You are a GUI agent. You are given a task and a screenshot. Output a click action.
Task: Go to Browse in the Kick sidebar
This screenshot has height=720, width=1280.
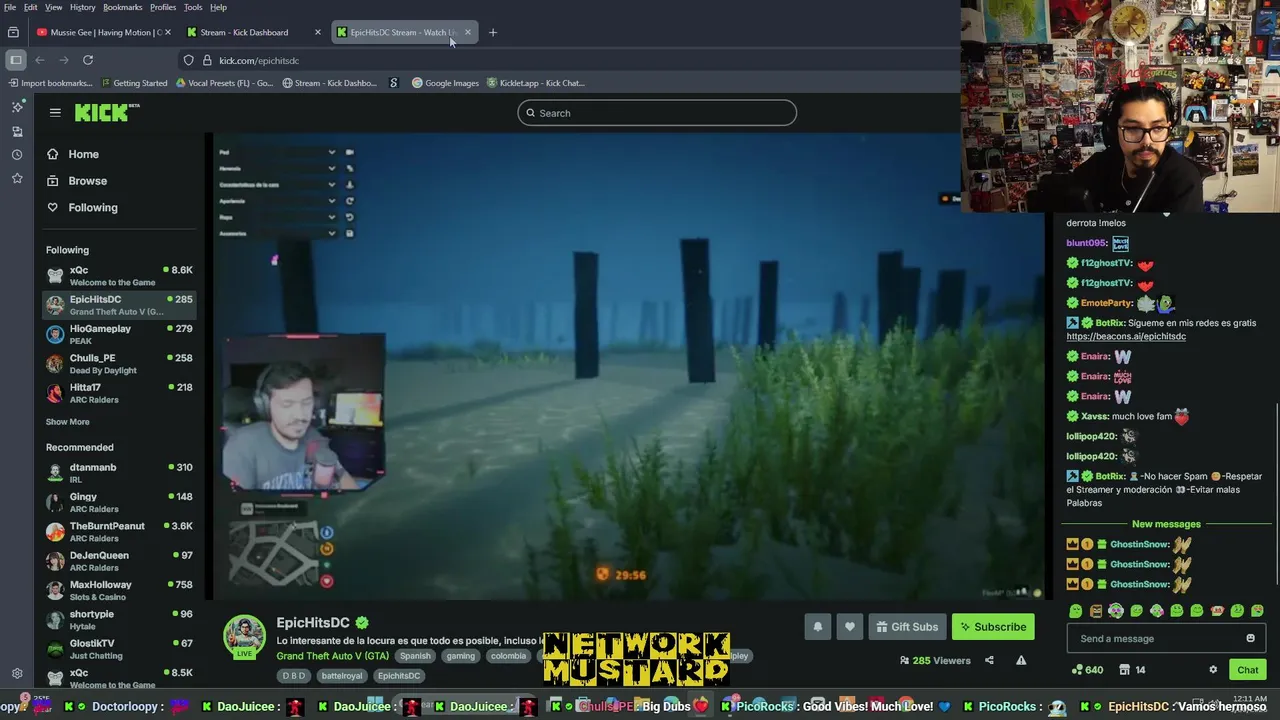pos(88,181)
